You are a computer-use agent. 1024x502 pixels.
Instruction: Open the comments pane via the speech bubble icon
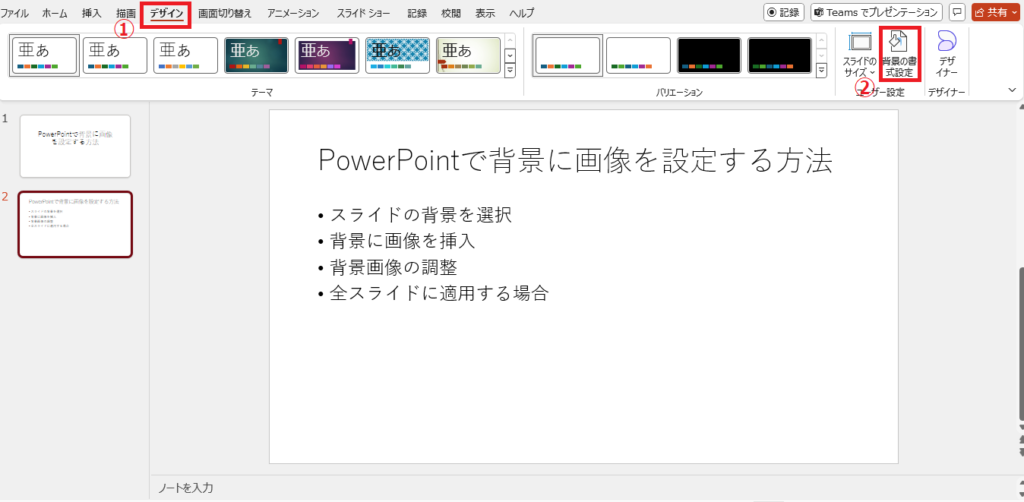click(x=957, y=12)
